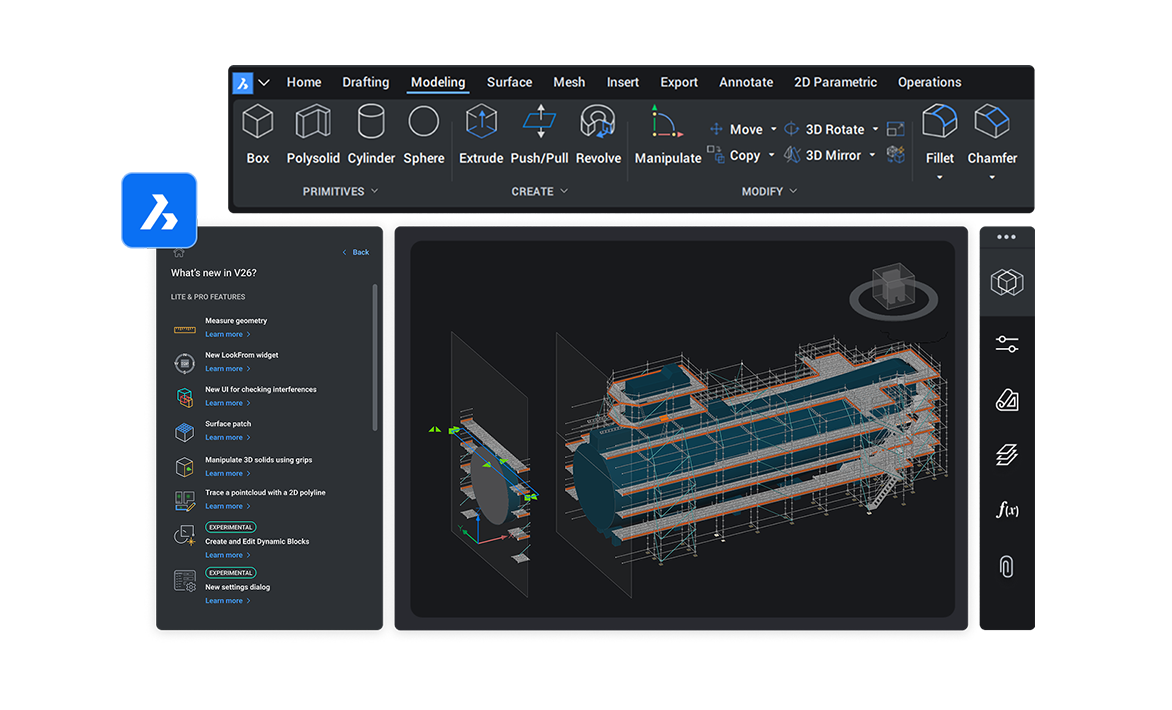Select the Polysolid tool
Viewport: 1172px width, 710px height.
coord(312,135)
